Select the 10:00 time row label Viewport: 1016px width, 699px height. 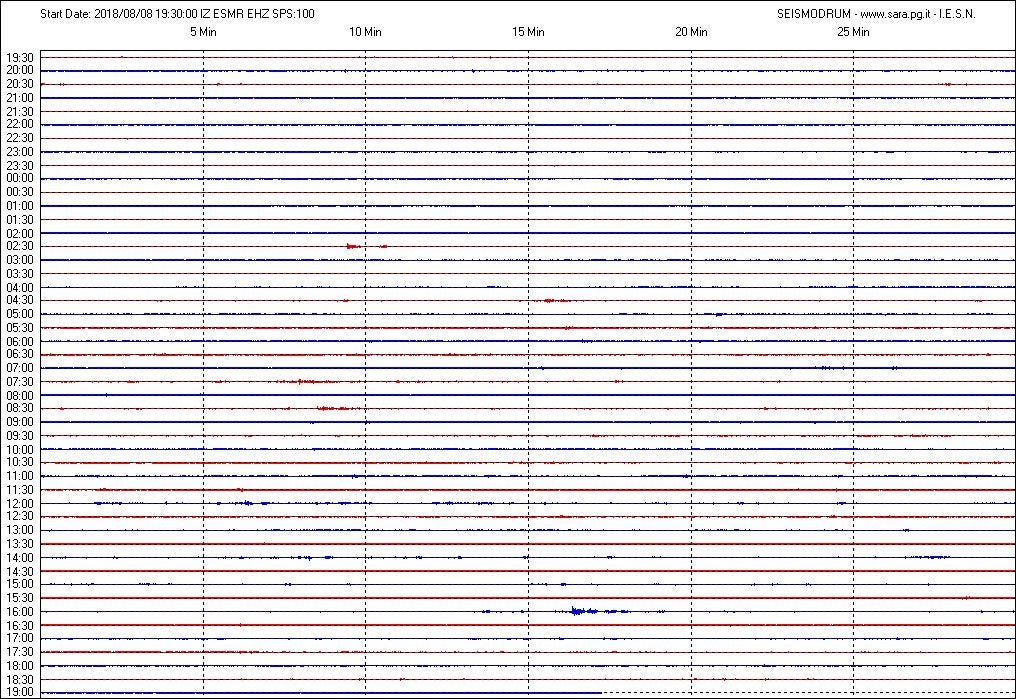pyautogui.click(x=20, y=449)
